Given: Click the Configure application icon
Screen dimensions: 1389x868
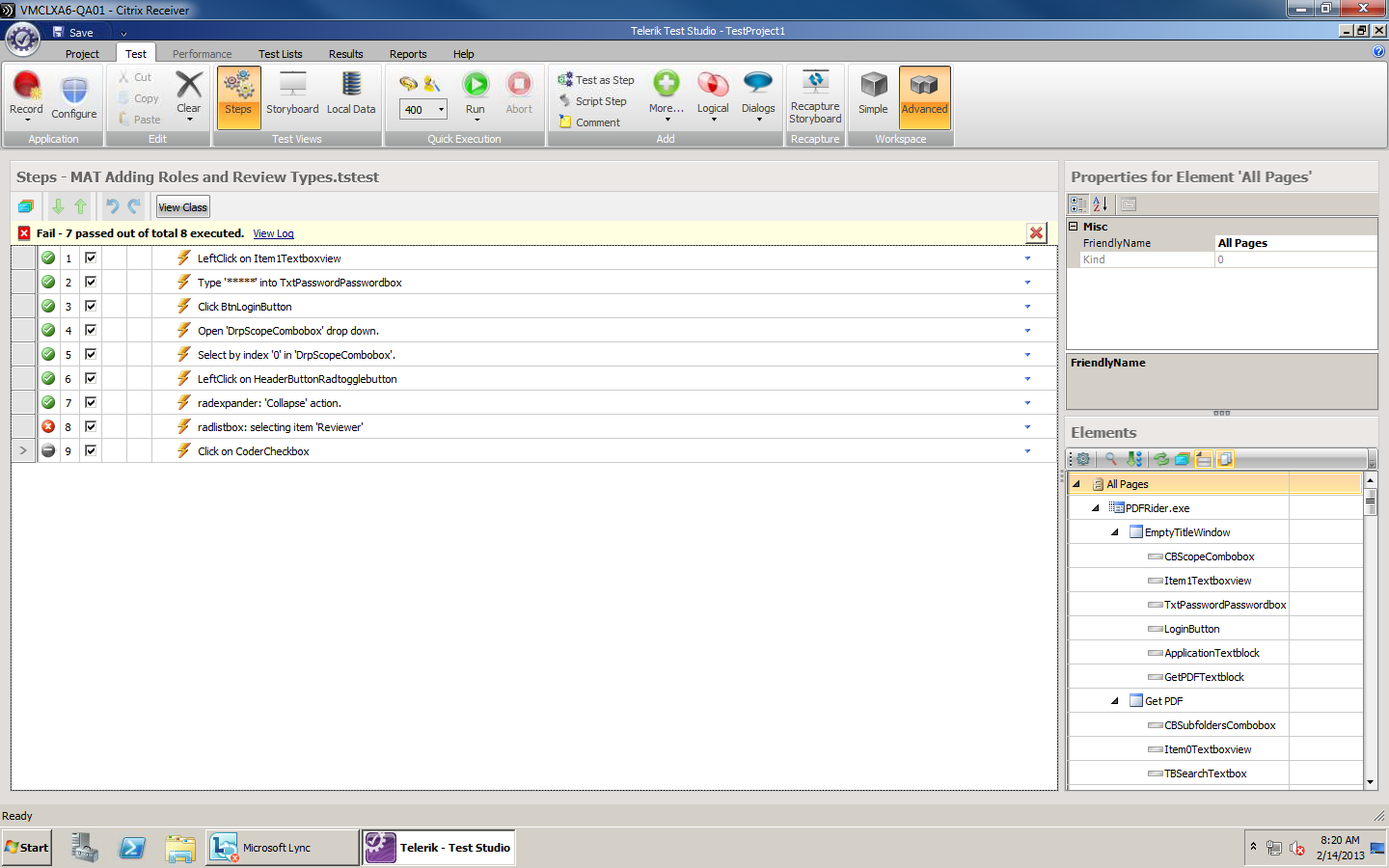Looking at the screenshot, I should [74, 96].
